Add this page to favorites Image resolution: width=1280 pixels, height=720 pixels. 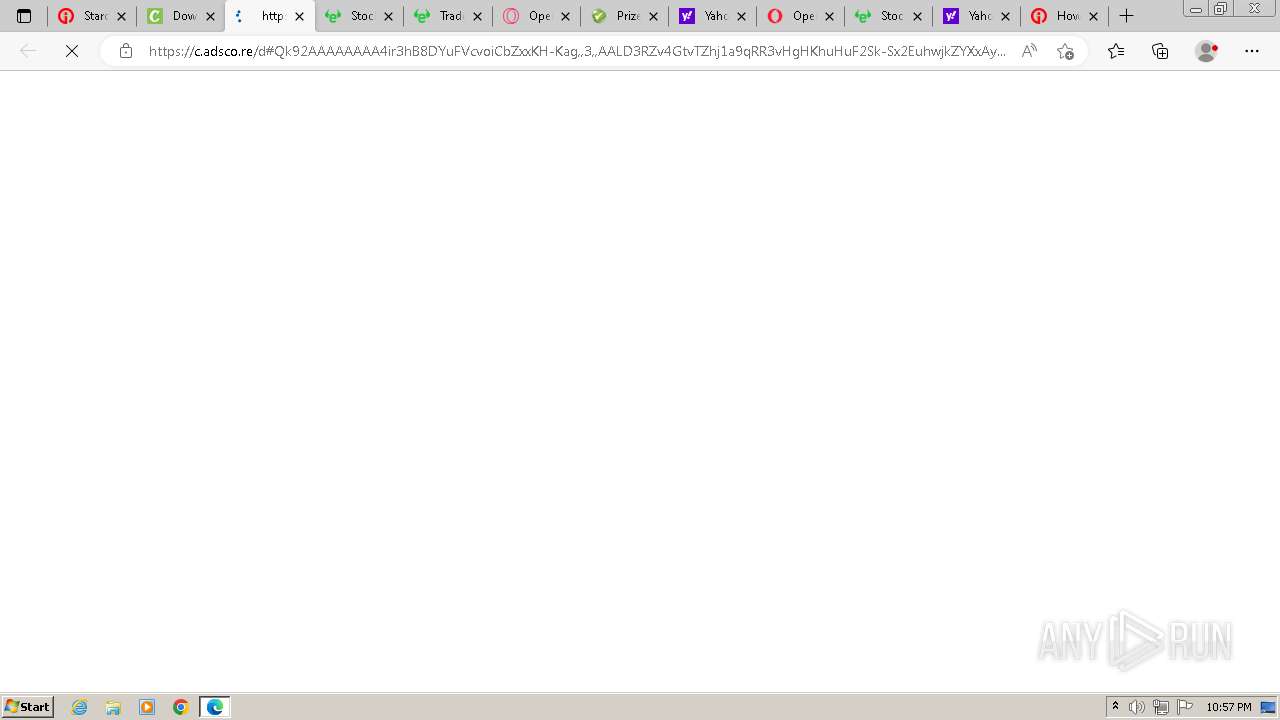[x=1065, y=51]
